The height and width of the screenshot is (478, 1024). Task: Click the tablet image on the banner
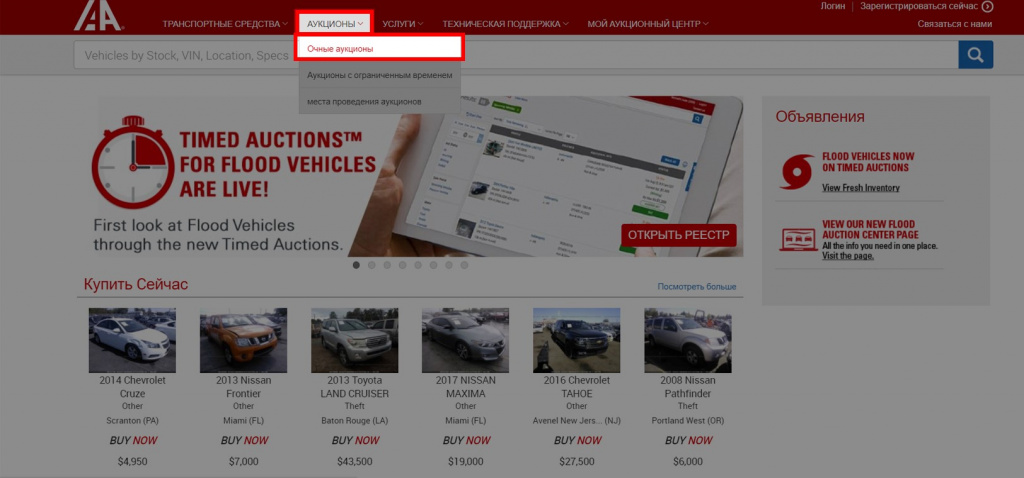point(562,176)
